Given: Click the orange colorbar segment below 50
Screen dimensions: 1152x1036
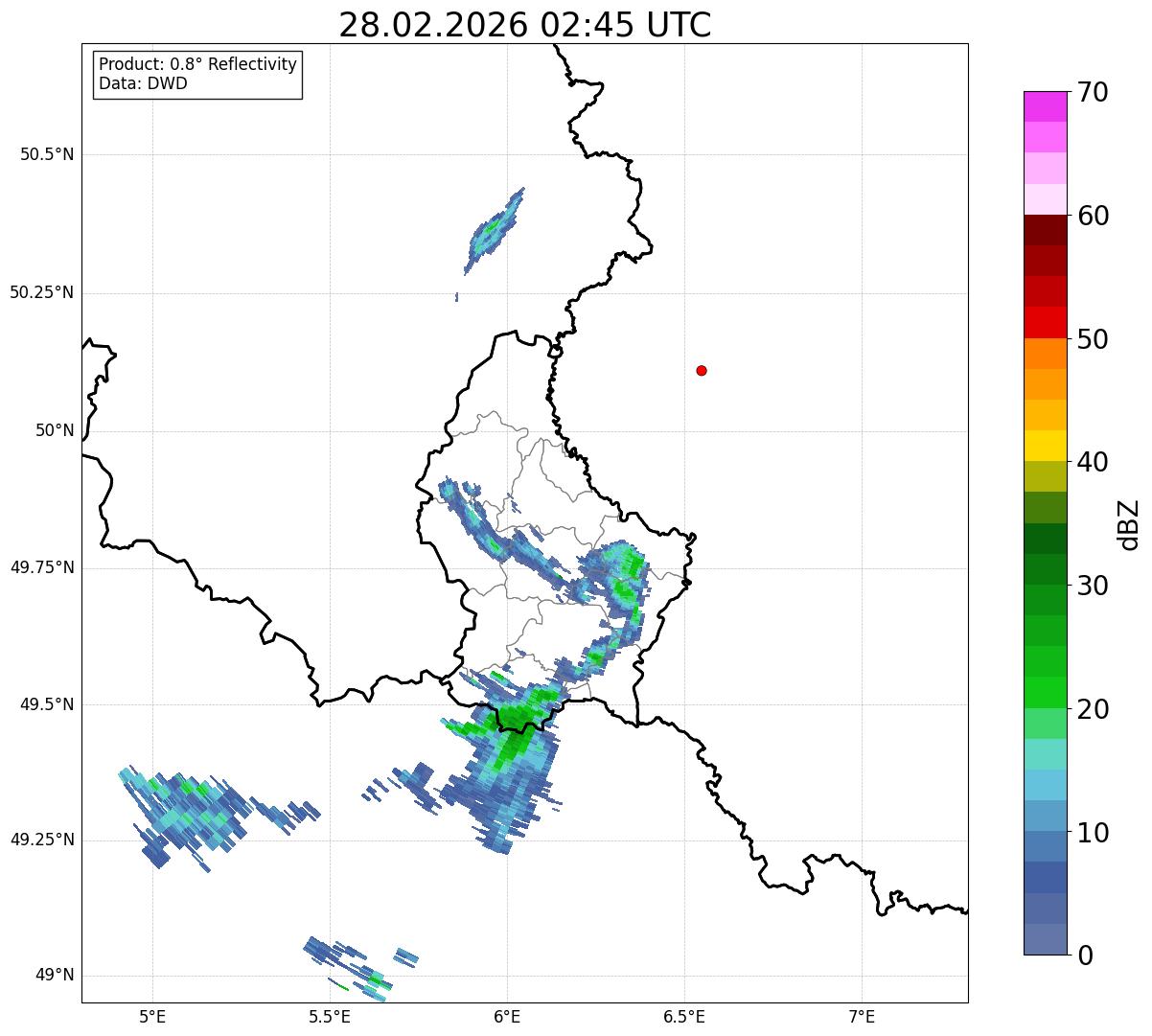Looking at the screenshot, I should coord(1045,354).
